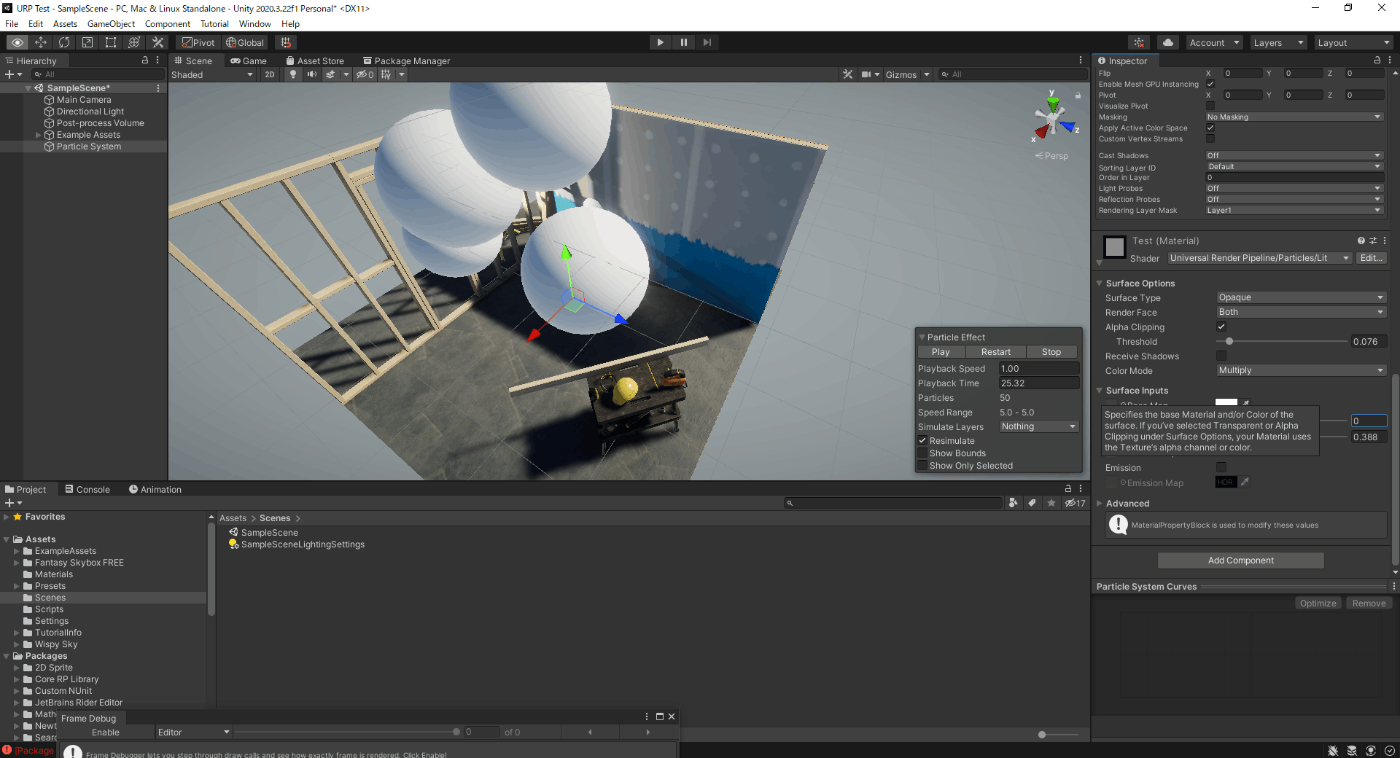Open scene camera settings icon
This screenshot has height=758, width=1400.
[x=866, y=75]
